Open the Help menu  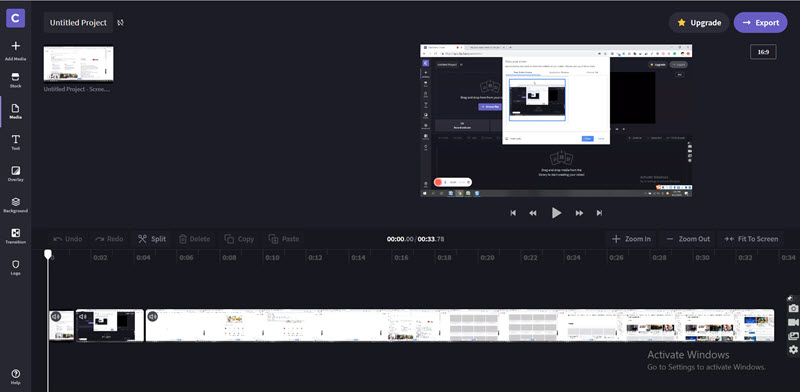tap(15, 377)
